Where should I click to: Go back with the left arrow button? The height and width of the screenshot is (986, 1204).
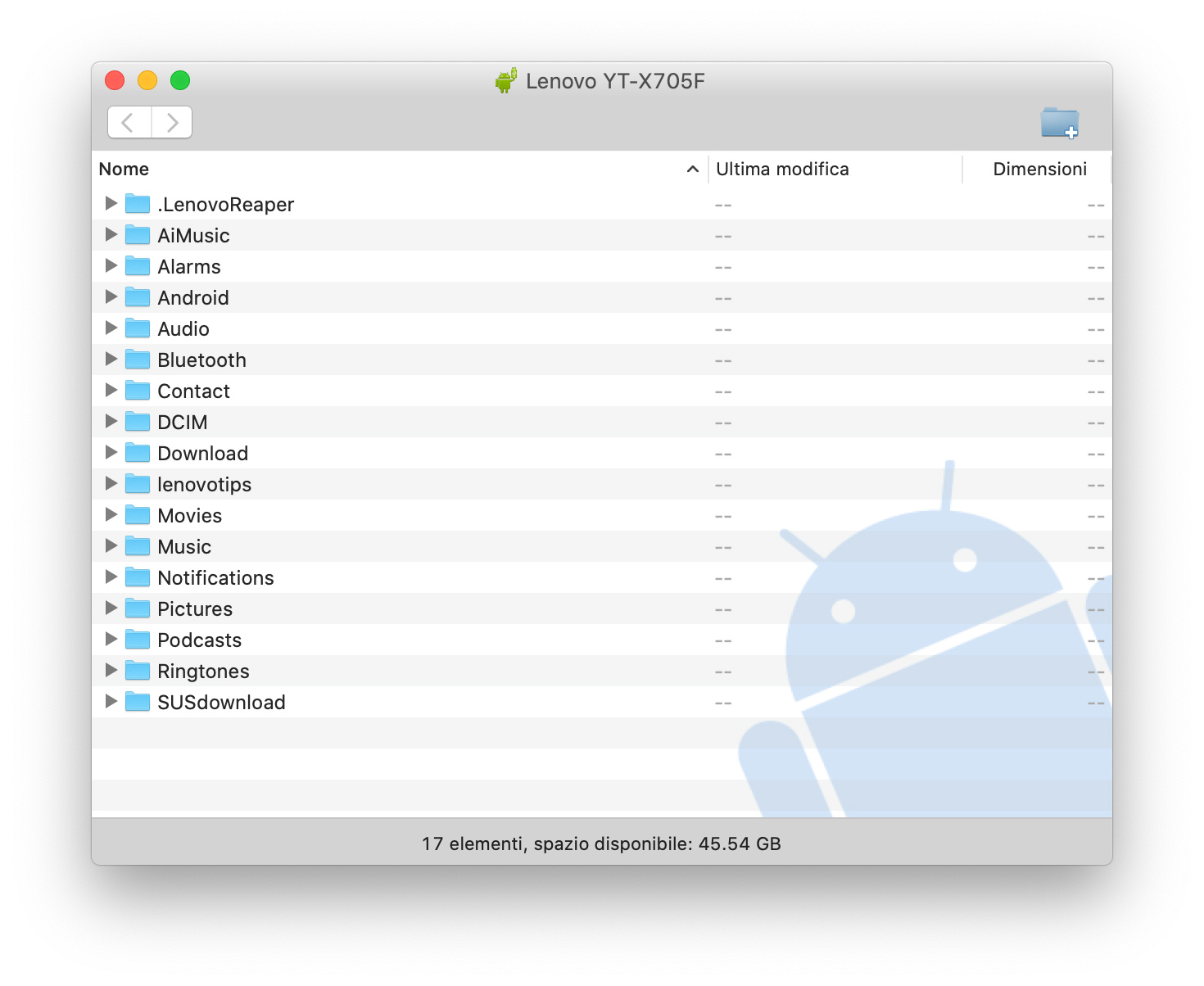tap(129, 122)
